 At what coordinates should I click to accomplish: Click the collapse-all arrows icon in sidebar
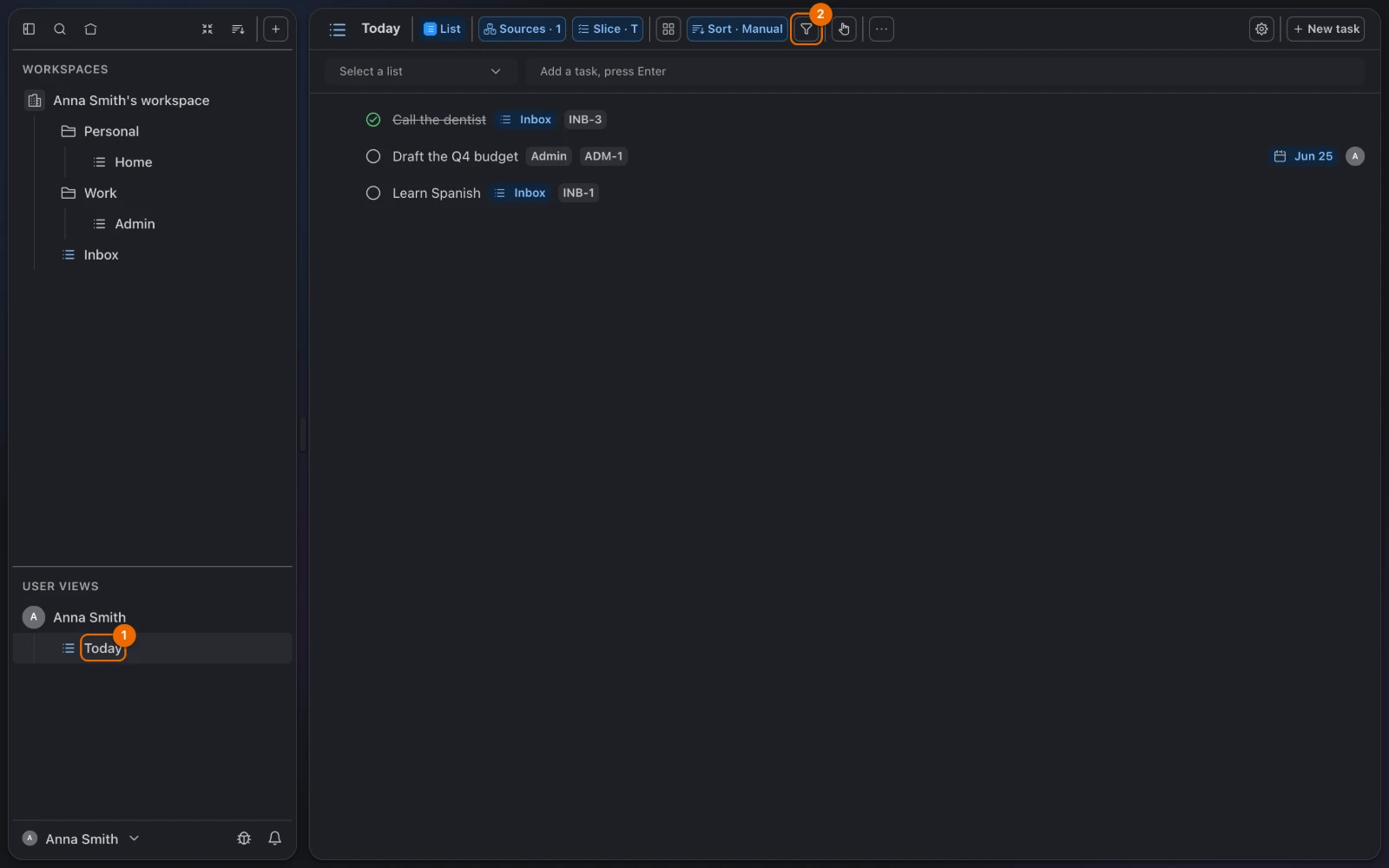pos(207,29)
